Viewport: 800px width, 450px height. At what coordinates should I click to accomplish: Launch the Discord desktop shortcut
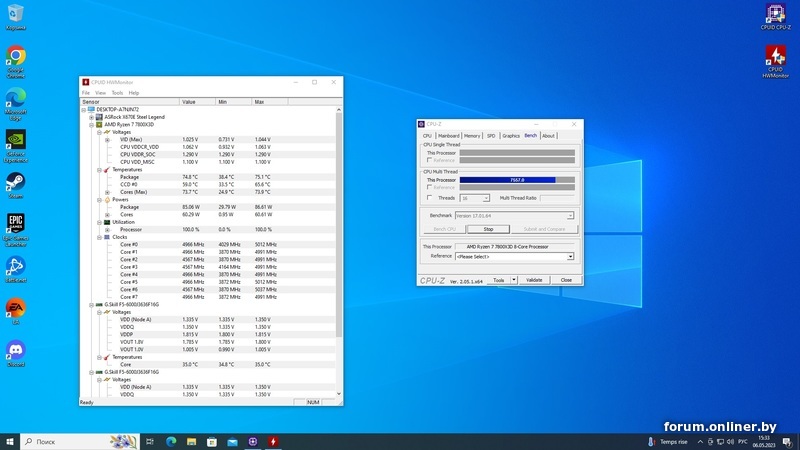click(x=16, y=349)
